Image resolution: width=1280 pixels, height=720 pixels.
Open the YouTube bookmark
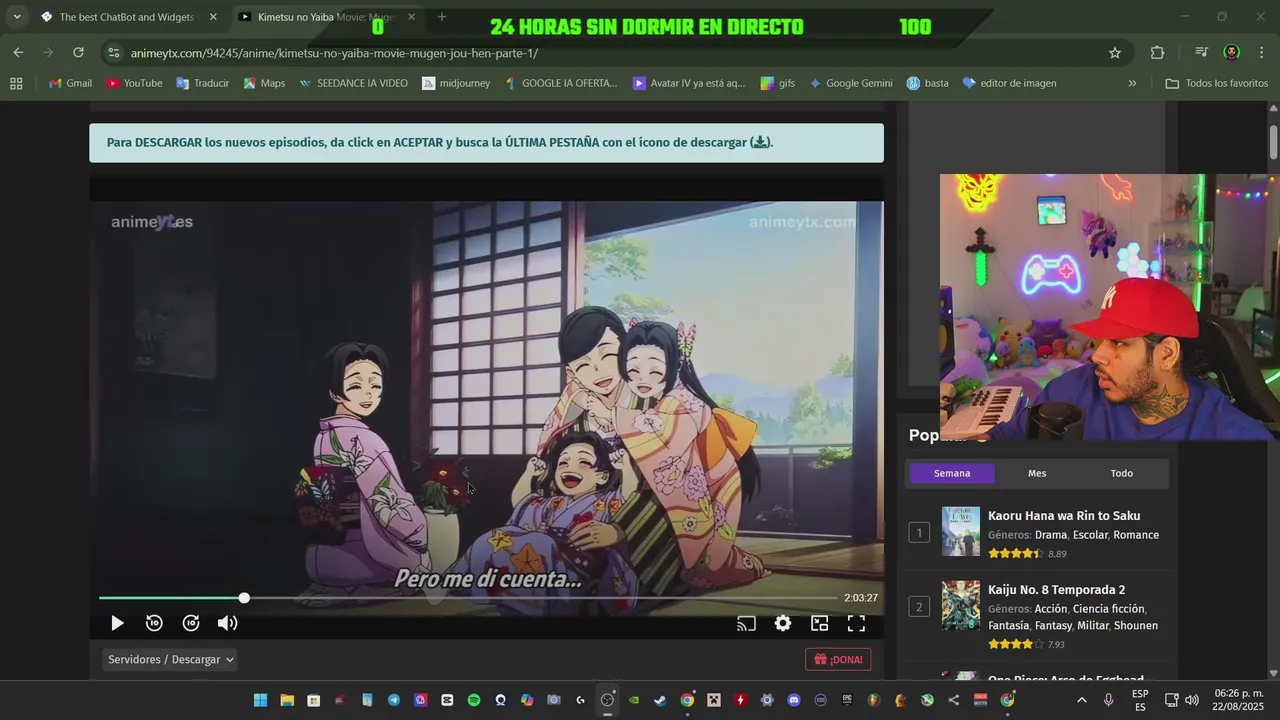[134, 83]
